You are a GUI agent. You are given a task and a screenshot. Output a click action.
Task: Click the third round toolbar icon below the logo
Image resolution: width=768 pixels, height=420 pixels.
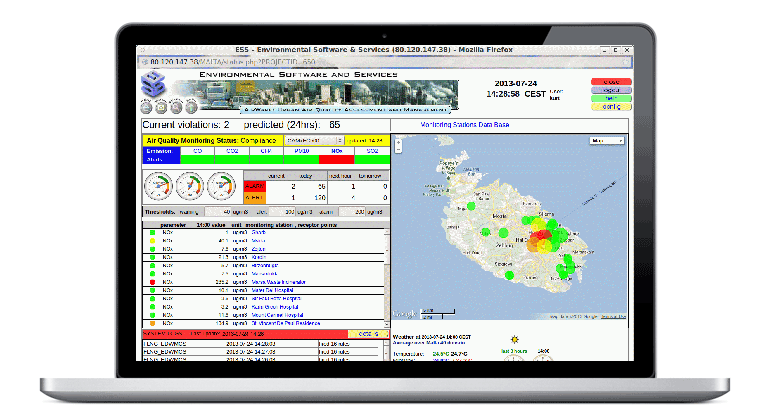[177, 106]
